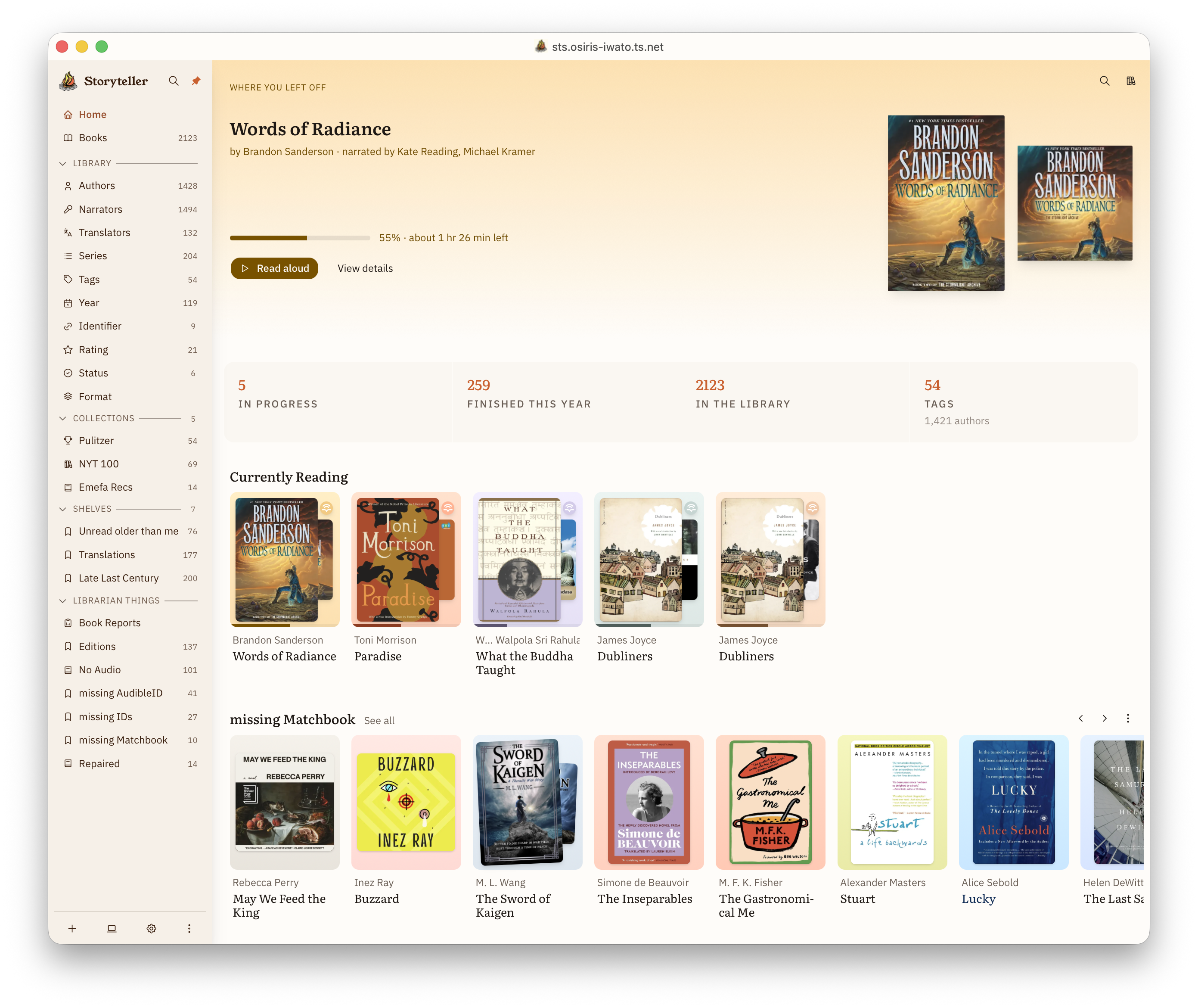
Task: Click the Tags icon in sidebar
Action: coord(68,280)
